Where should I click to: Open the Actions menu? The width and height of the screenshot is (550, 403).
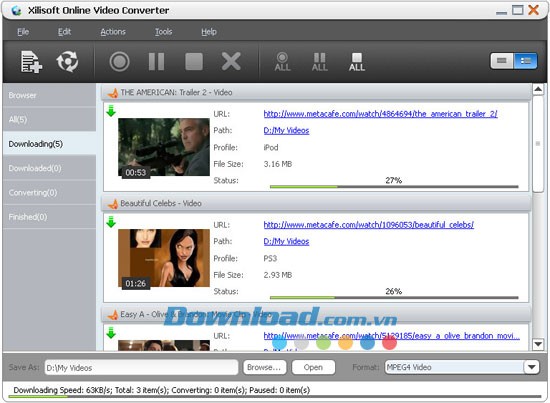(113, 32)
